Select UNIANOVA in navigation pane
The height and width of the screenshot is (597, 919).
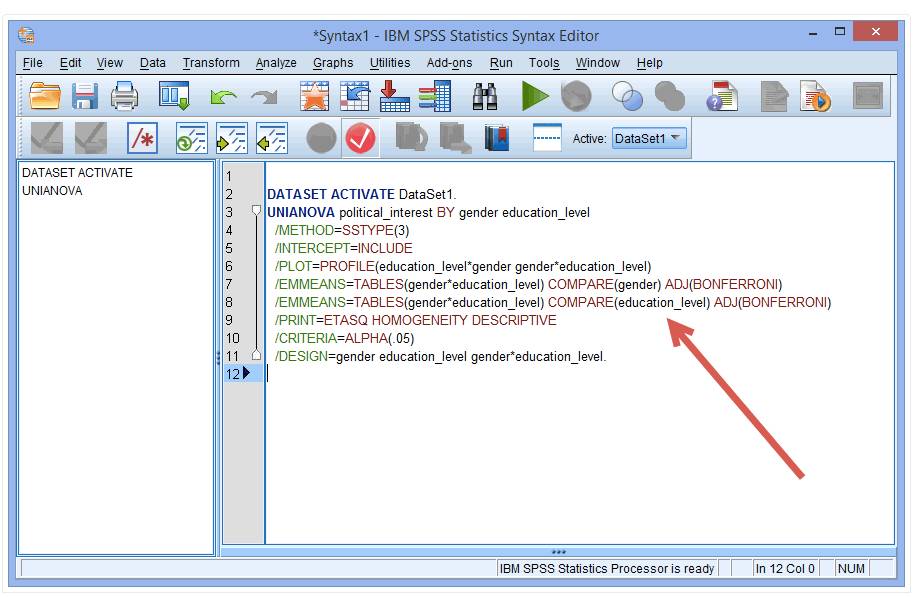point(52,190)
